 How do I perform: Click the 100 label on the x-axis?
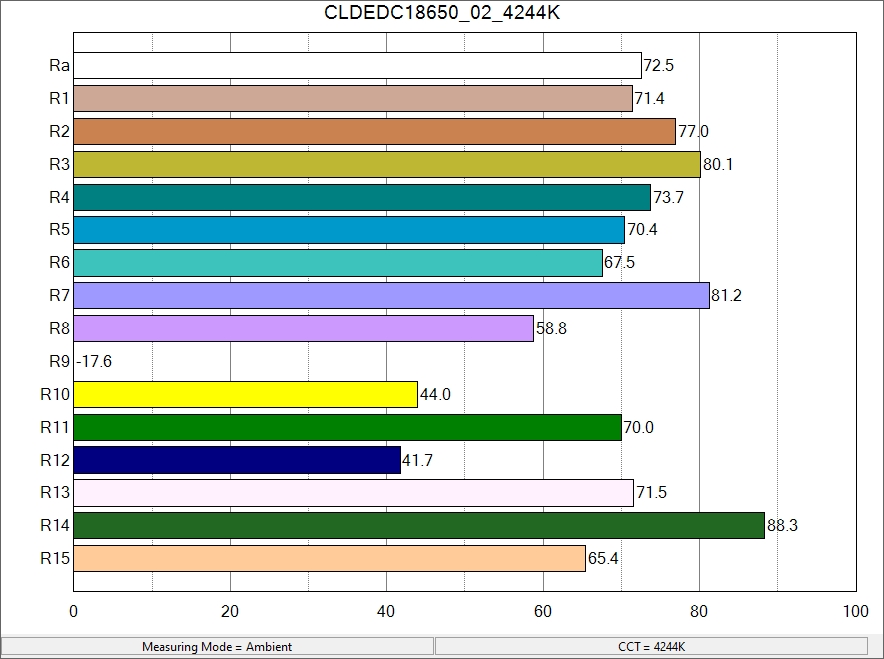click(x=855, y=612)
